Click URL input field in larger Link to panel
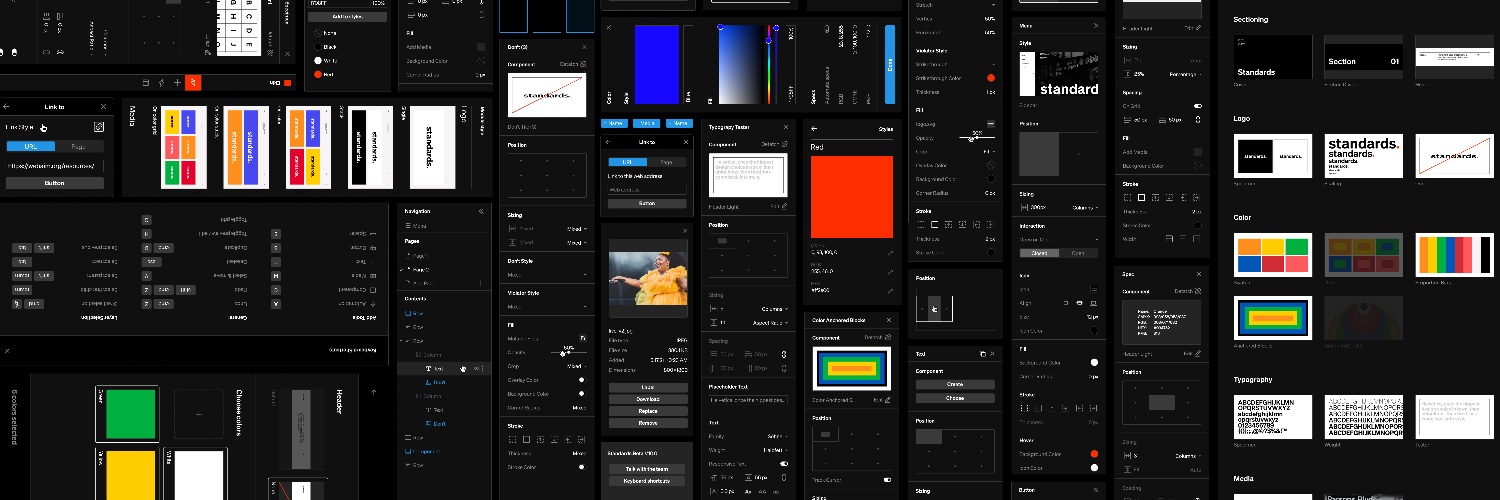1500x500 pixels. pos(55,165)
